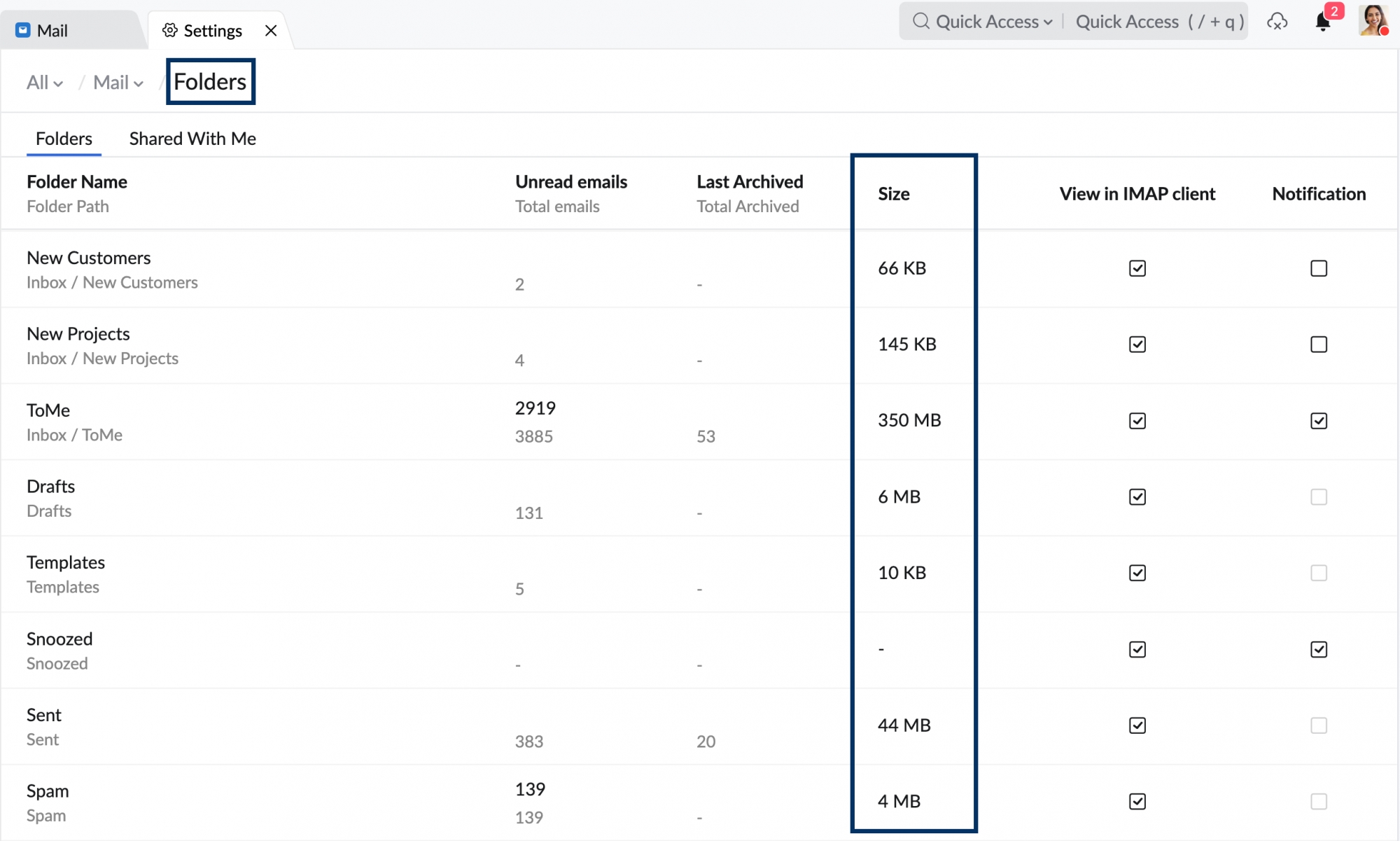
Task: Close the Settings tab
Action: pos(271,30)
